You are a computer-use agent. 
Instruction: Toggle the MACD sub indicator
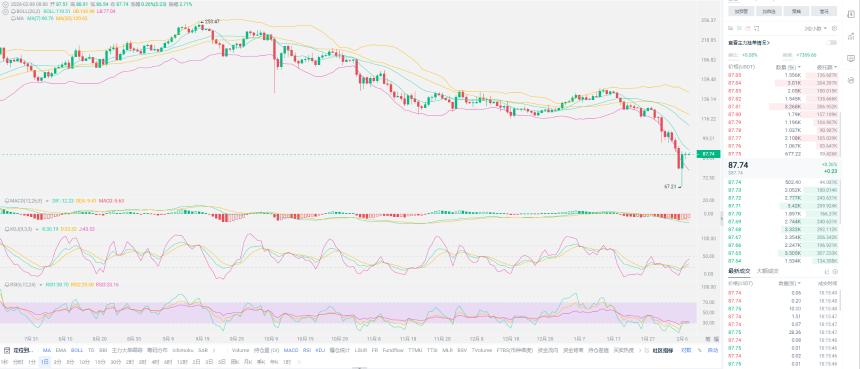tap(291, 350)
